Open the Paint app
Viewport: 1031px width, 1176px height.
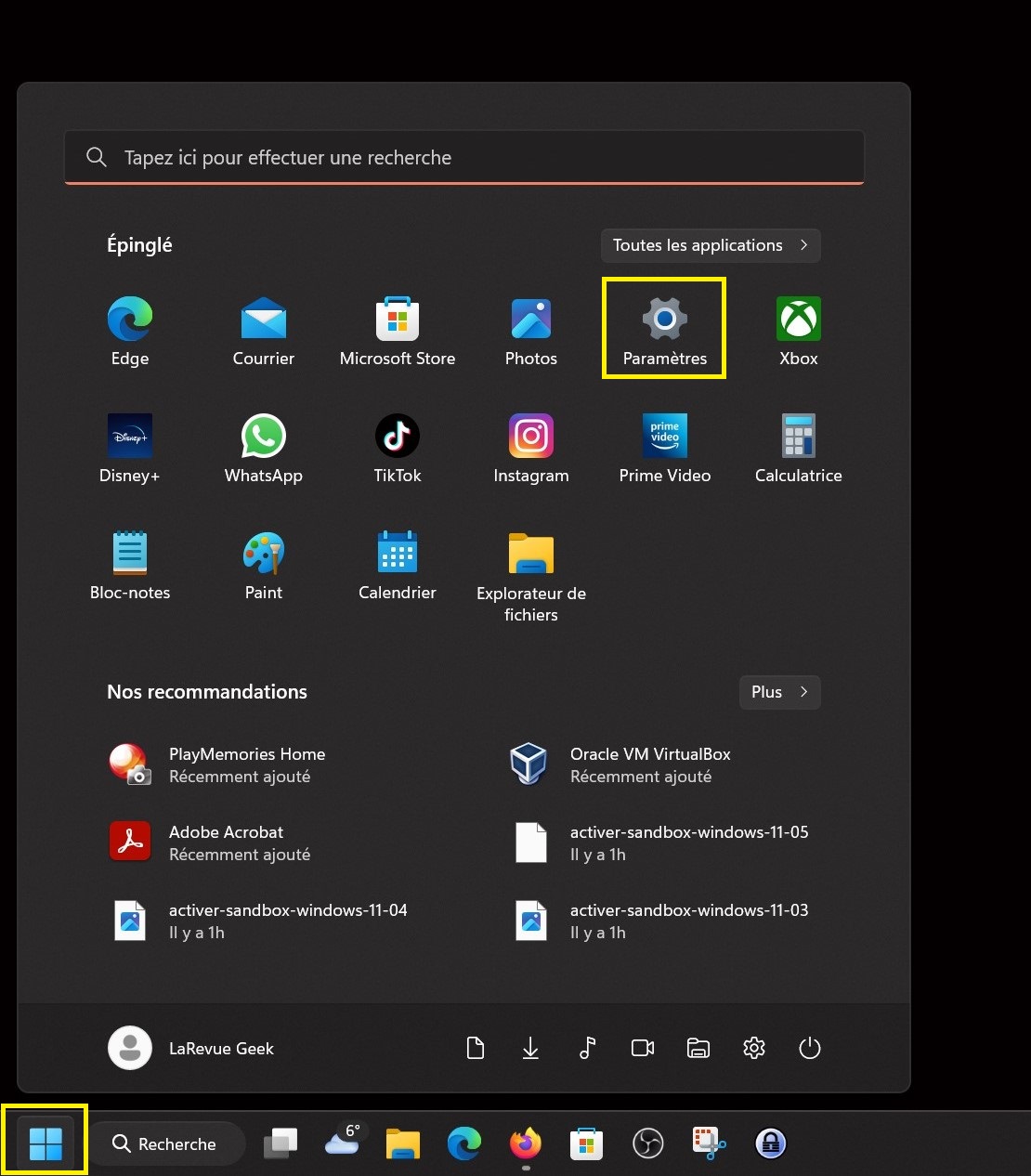coord(264,565)
